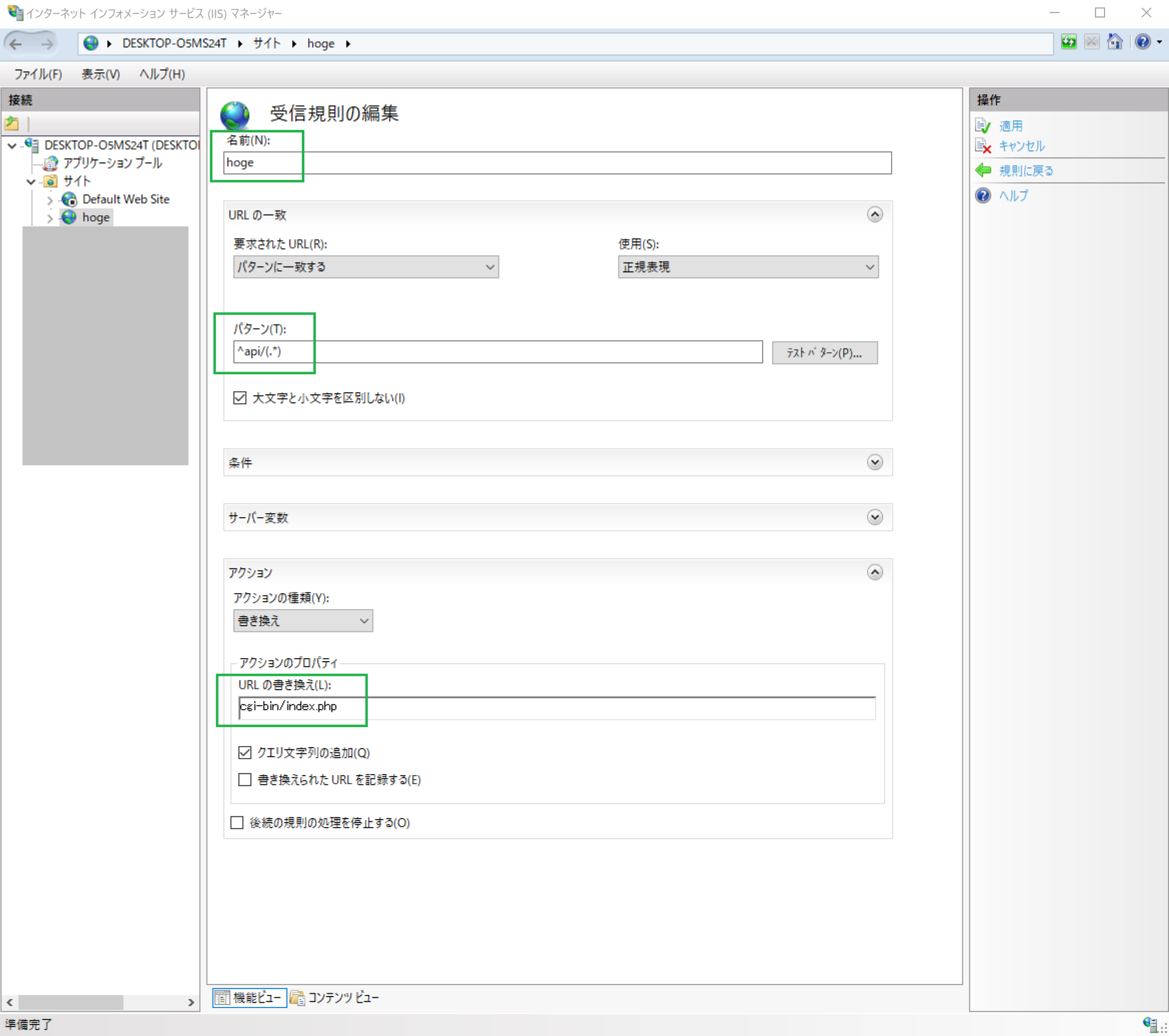Open the 使用(S) regex dropdown

(x=870, y=267)
